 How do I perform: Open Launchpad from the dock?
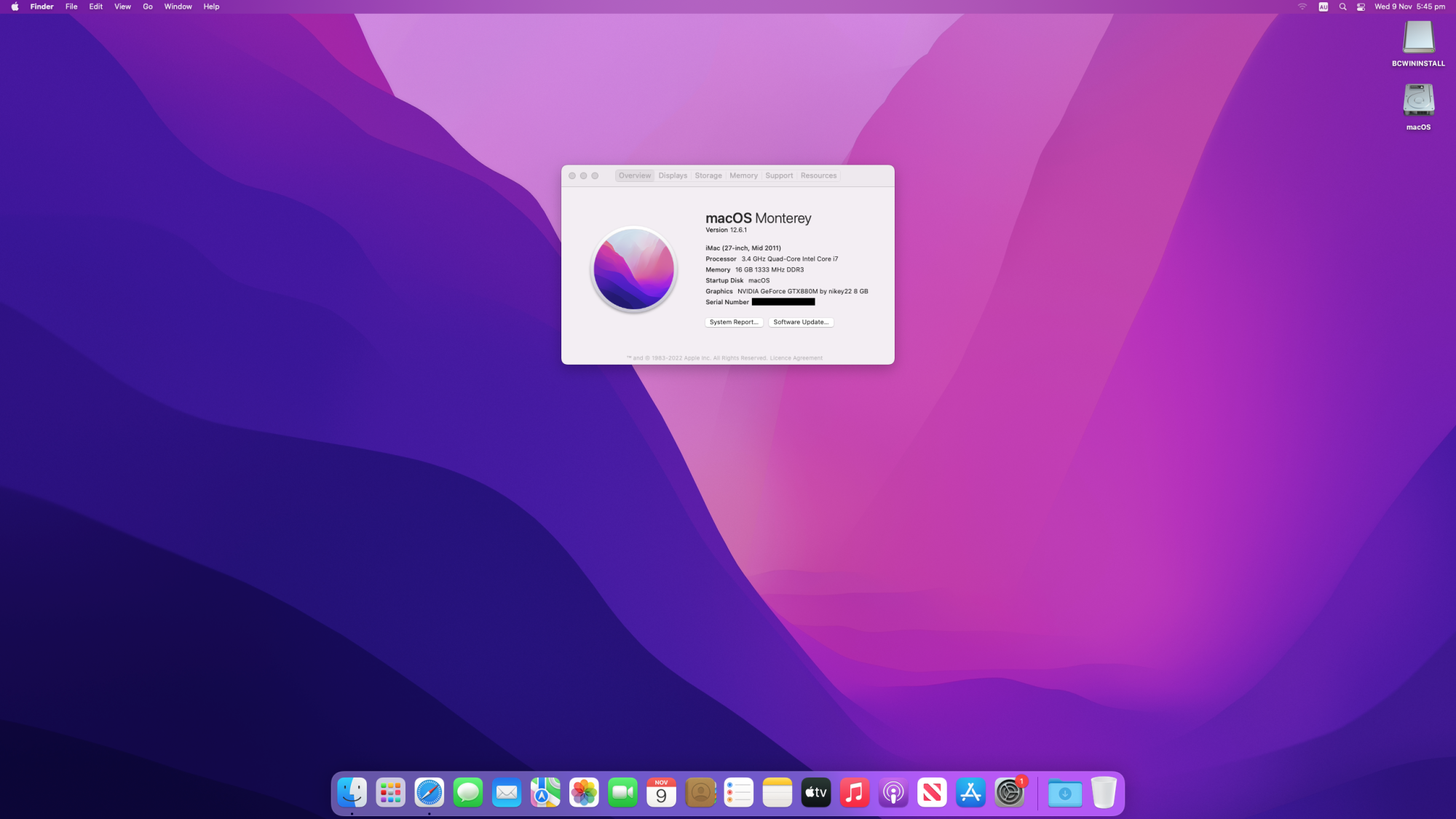pos(390,793)
